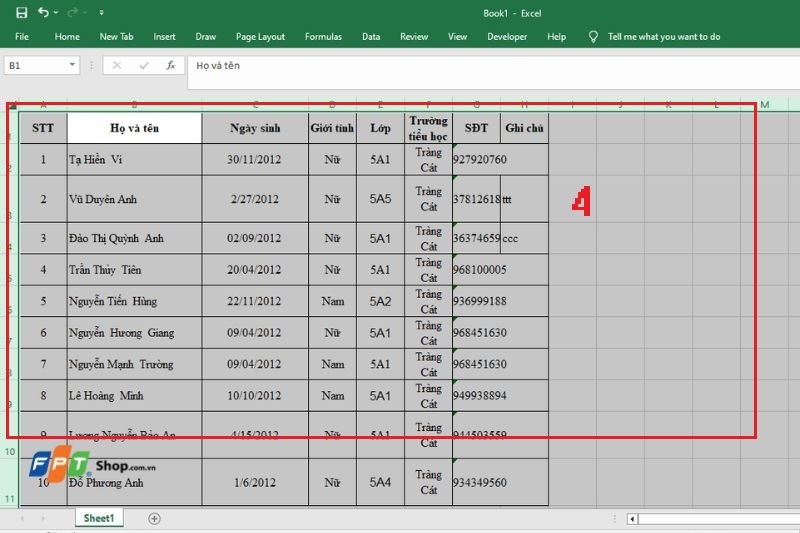Click the Insert Function fx icon
Screen dimensions: 800x533
(x=170, y=65)
